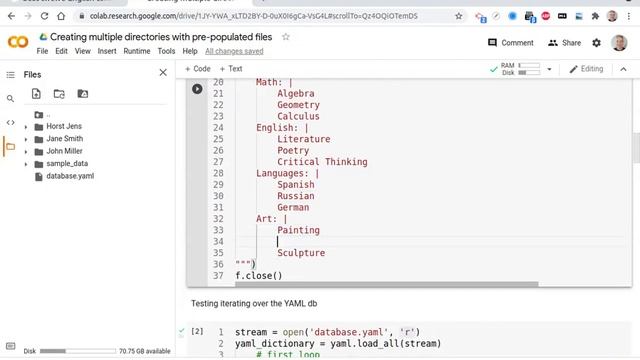
Task: Click Critical Thinking code line
Action: point(322,162)
